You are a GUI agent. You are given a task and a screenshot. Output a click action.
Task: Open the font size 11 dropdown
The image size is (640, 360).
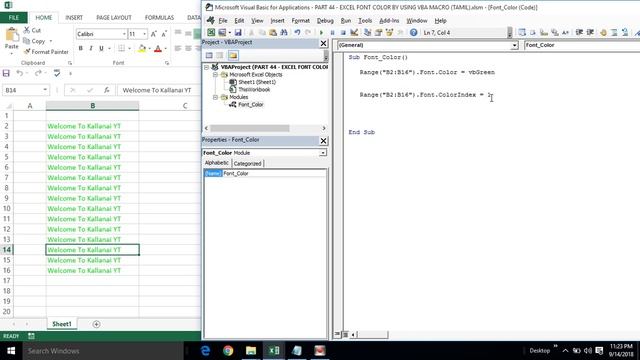(x=144, y=34)
